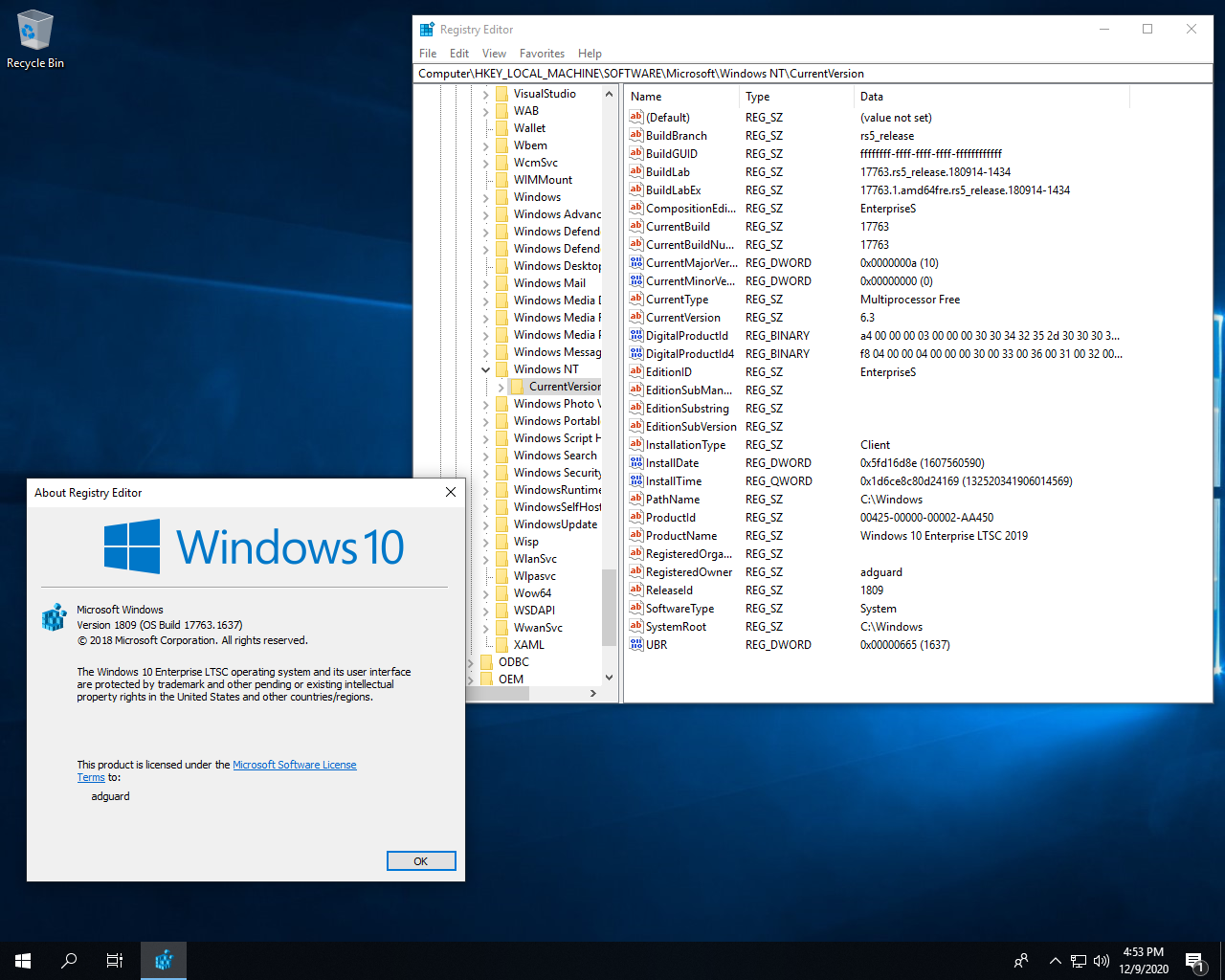Viewport: 1225px width, 980px height.
Task: Expand the WindowsUpdate tree node
Action: 485,524
